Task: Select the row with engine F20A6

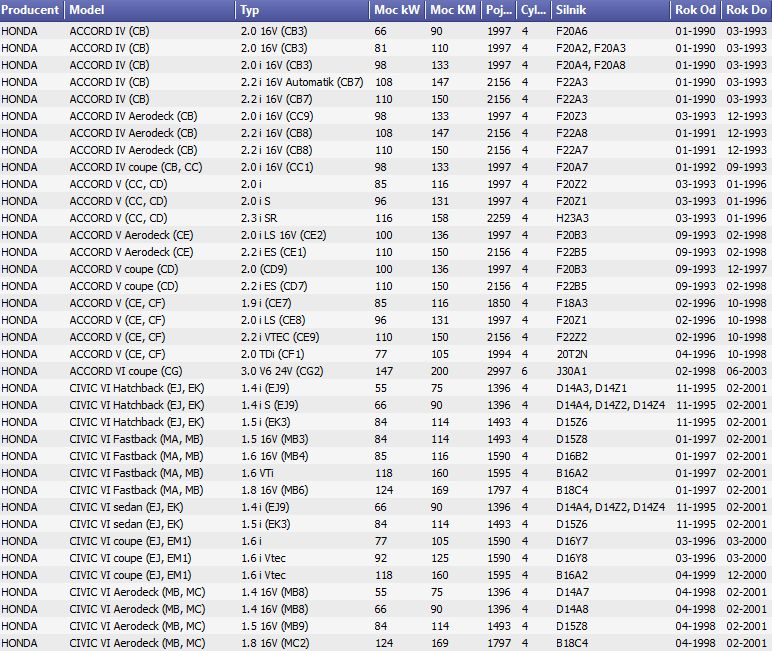Action: point(386,31)
